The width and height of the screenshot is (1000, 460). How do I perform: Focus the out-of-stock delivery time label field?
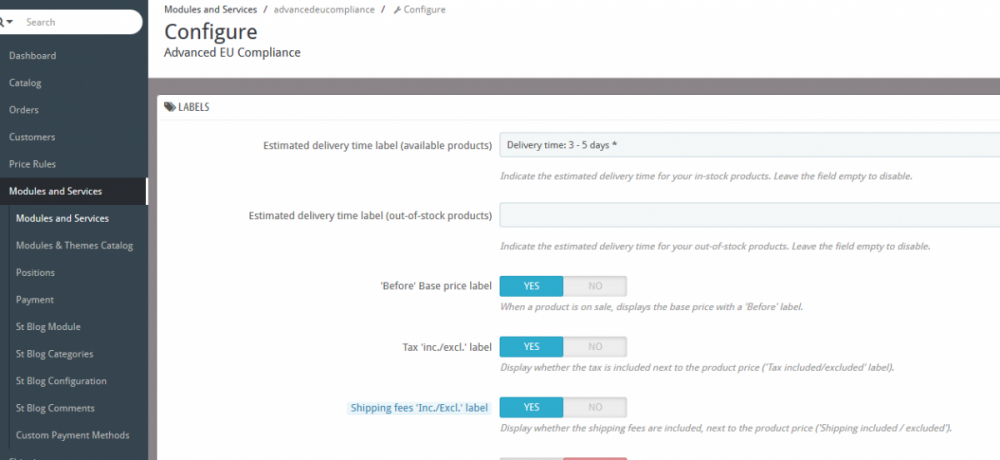(x=750, y=215)
